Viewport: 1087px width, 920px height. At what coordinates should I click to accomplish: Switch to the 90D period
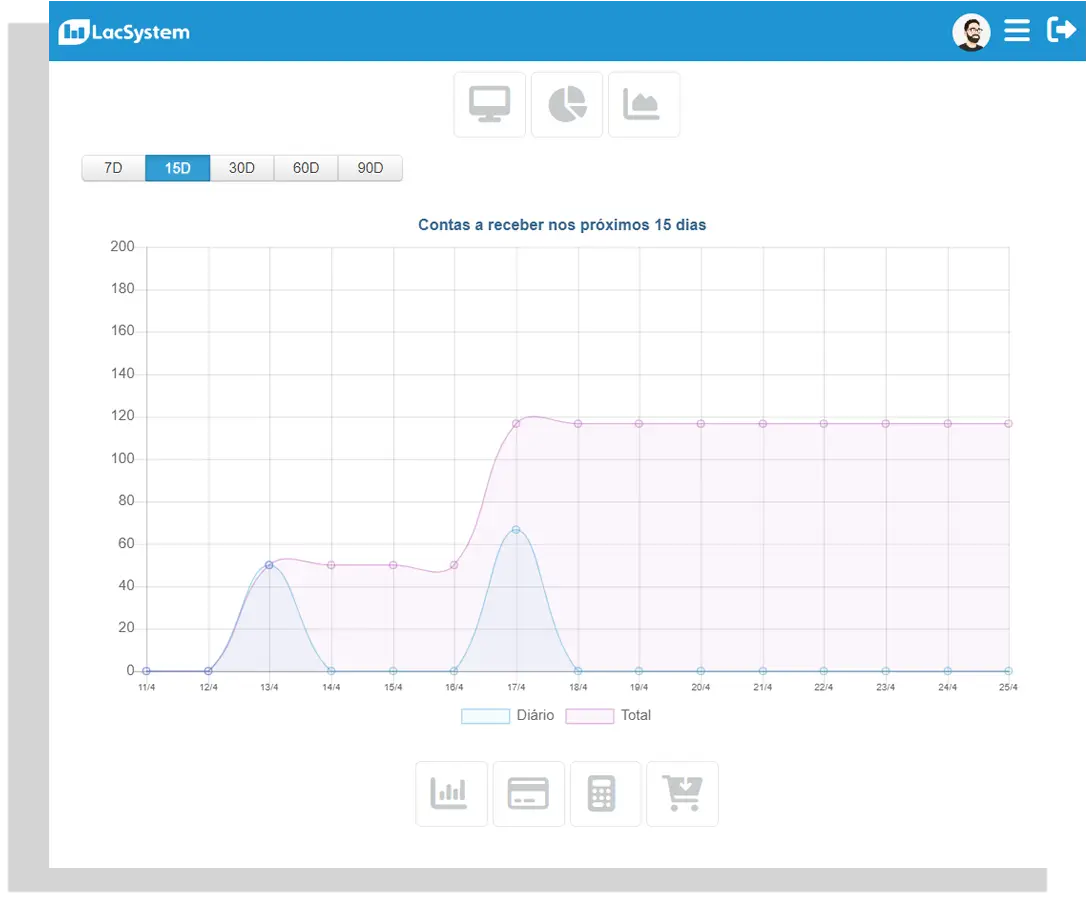tap(370, 168)
